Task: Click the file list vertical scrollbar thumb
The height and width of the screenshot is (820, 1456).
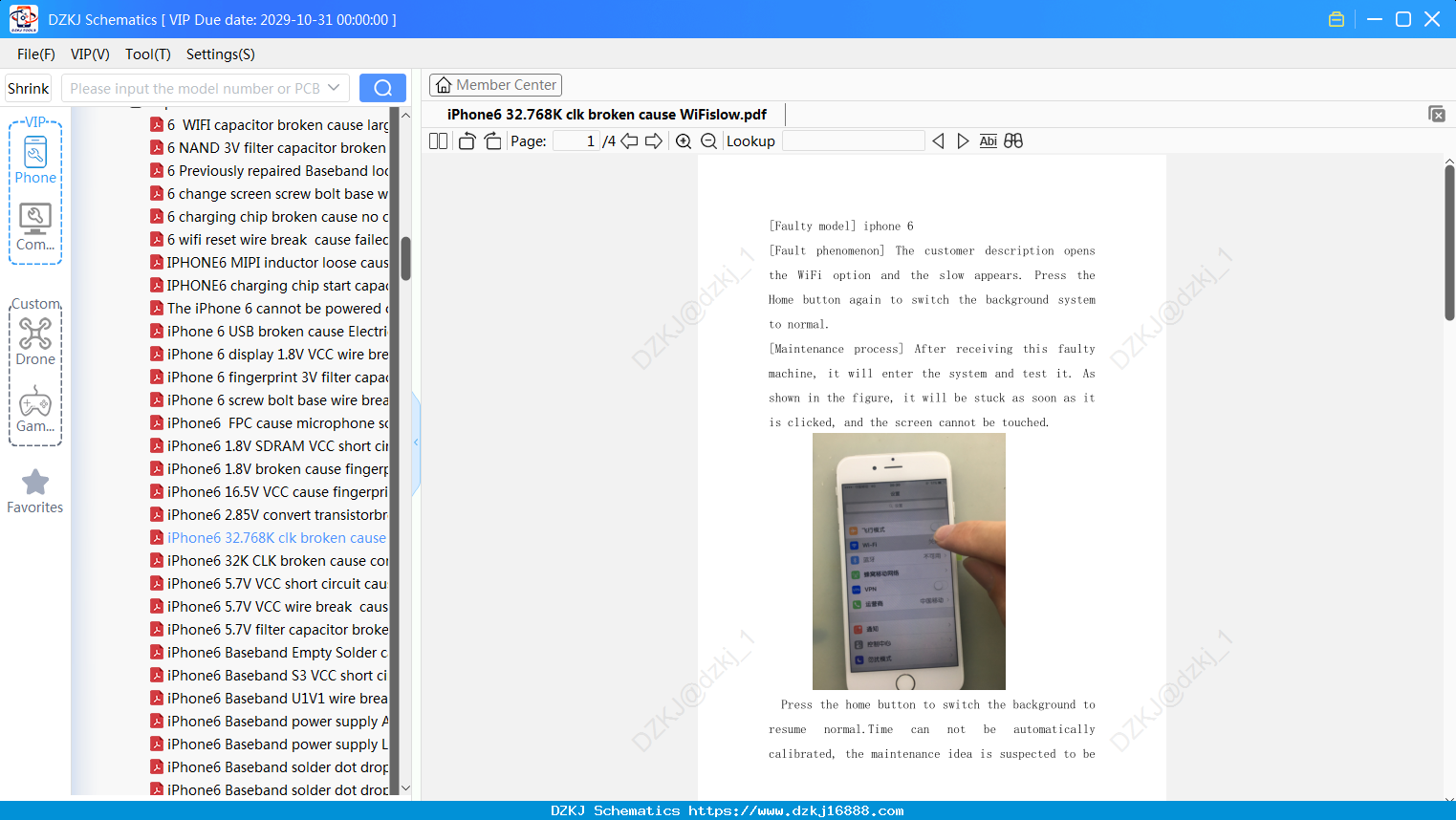Action: pyautogui.click(x=405, y=258)
